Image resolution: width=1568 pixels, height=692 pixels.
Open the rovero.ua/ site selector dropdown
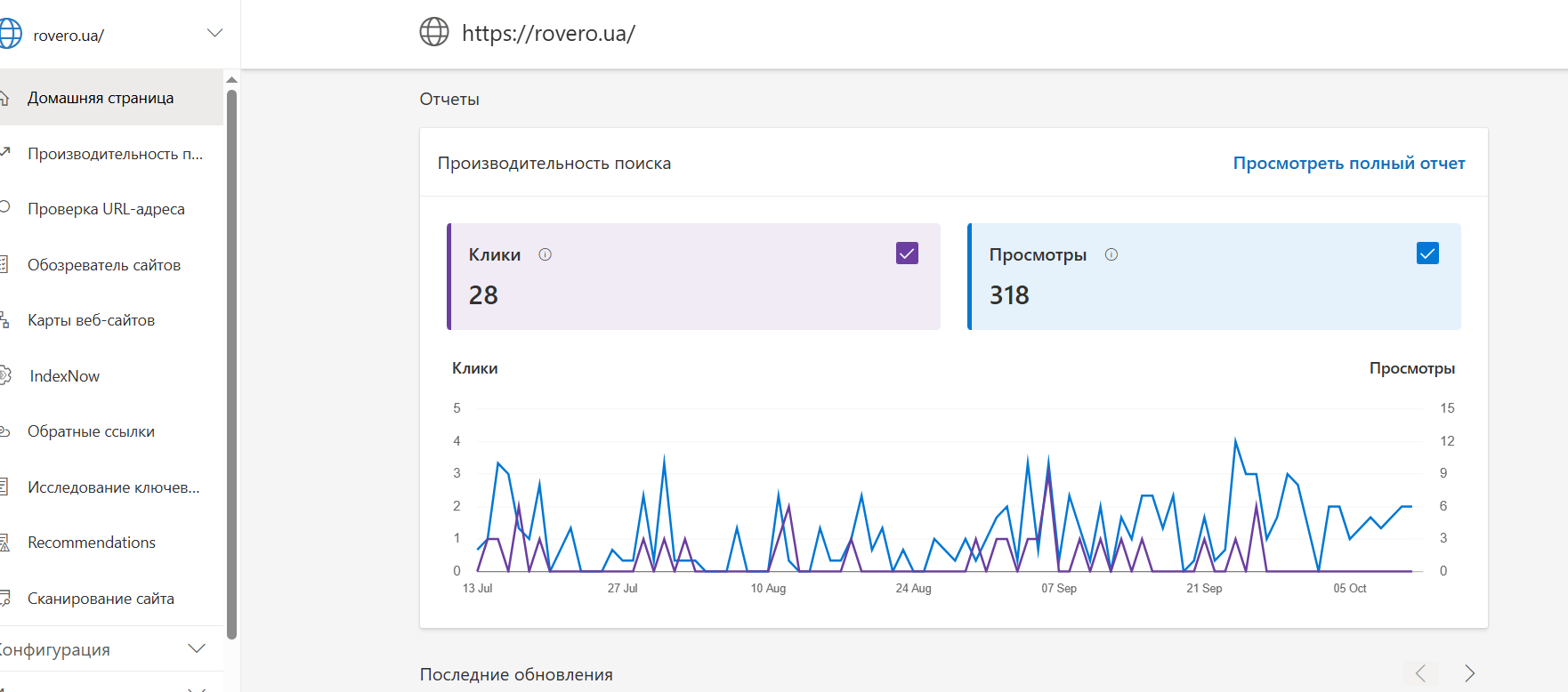click(214, 34)
